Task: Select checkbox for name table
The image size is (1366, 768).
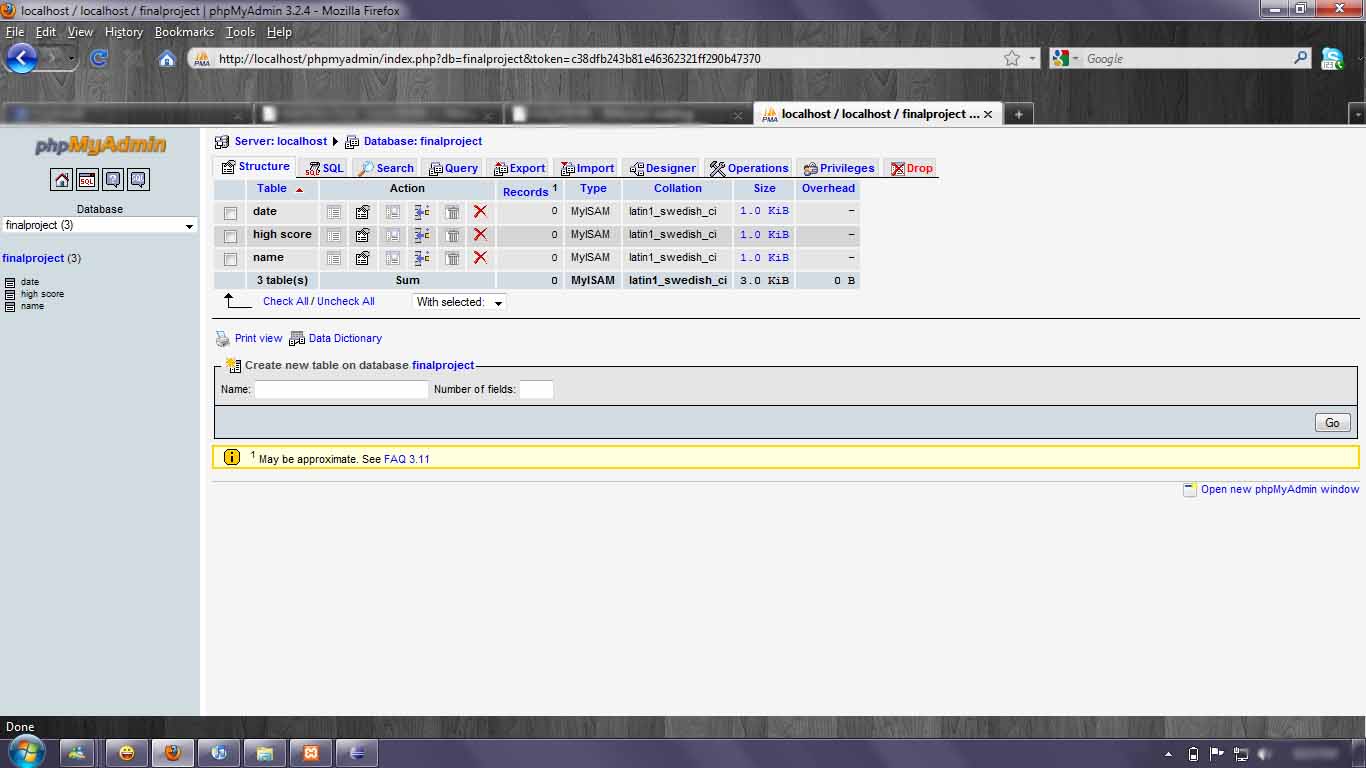Action: (x=230, y=259)
